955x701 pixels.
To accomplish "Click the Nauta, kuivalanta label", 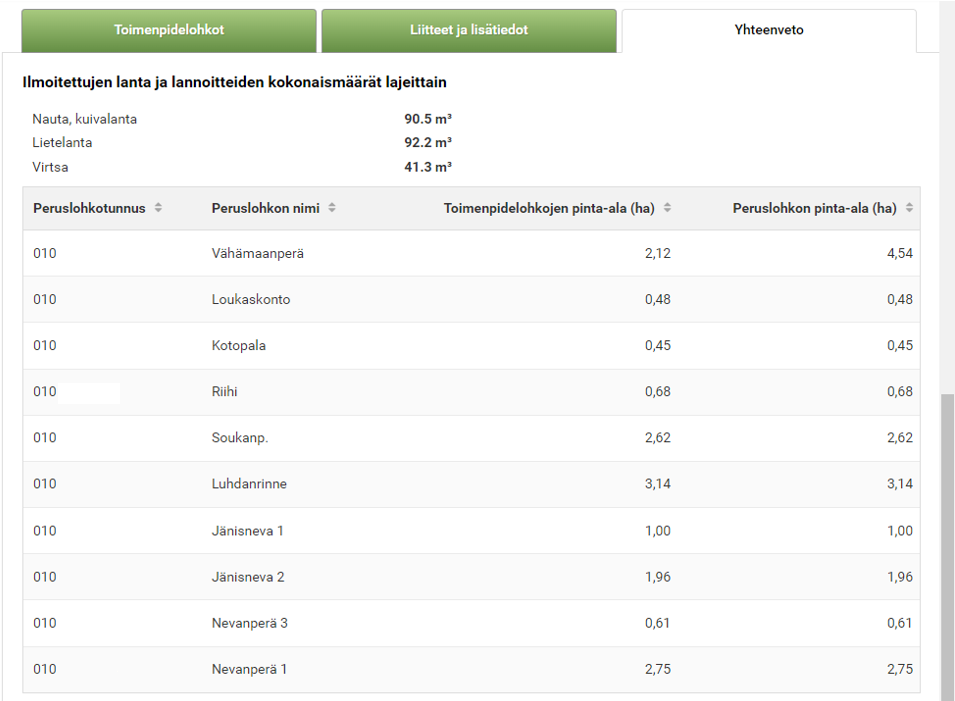I will [85, 119].
